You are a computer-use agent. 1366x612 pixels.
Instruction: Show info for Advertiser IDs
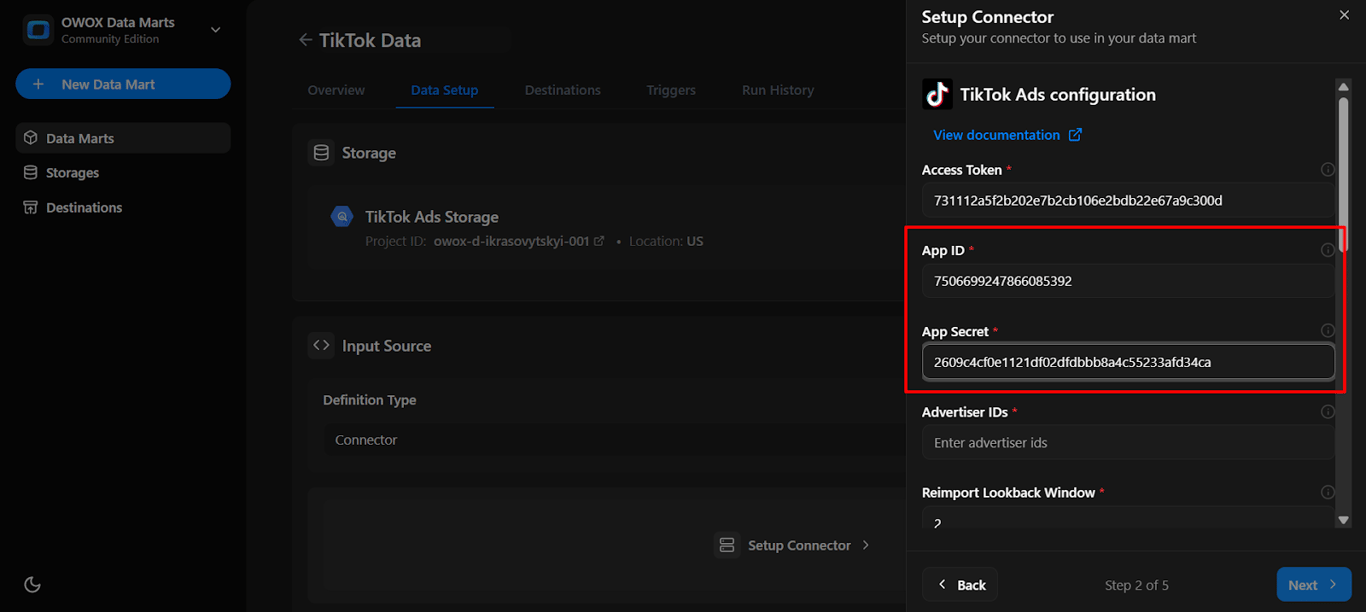point(1328,411)
